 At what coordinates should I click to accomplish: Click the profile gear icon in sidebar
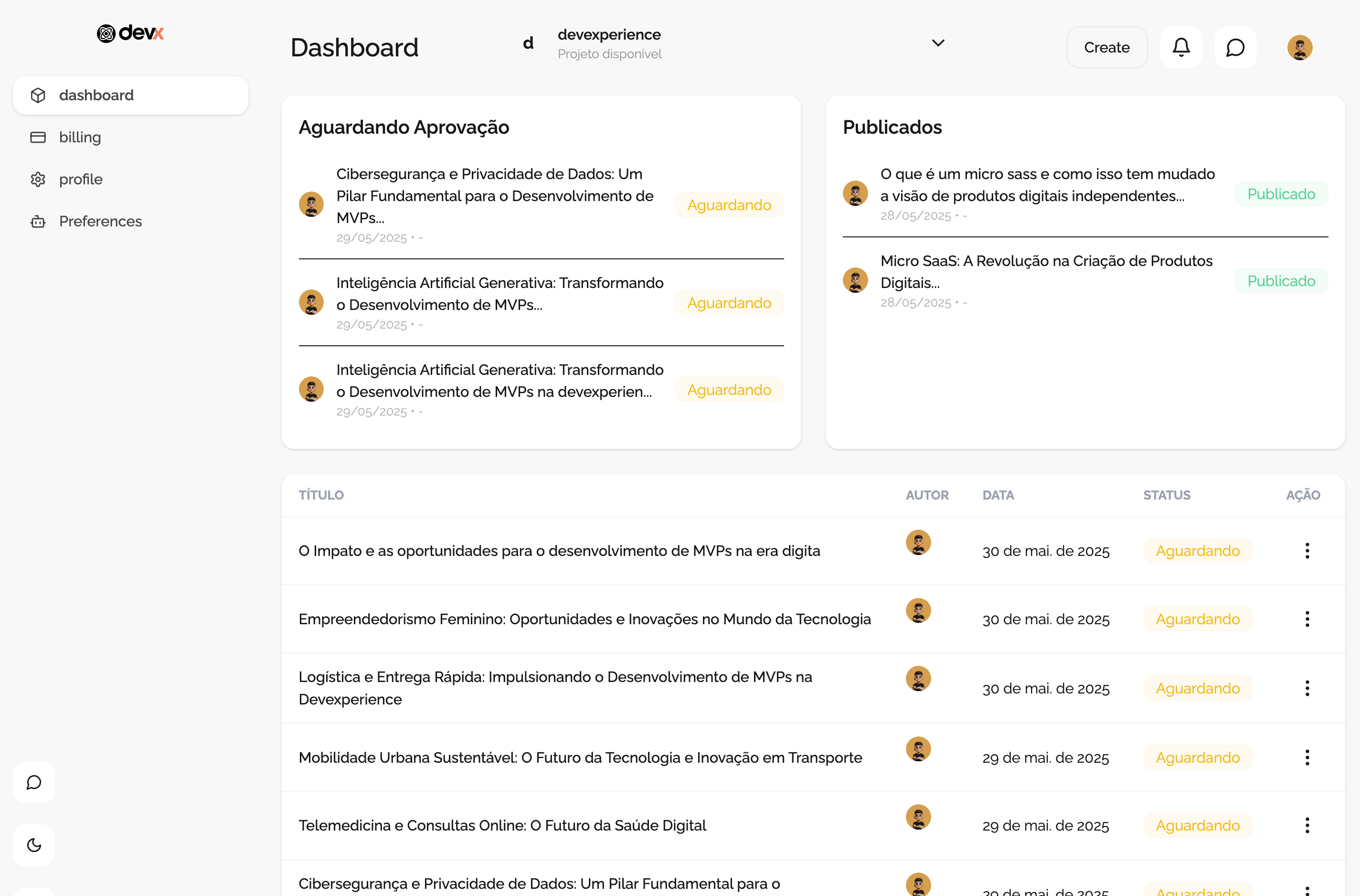click(x=38, y=180)
